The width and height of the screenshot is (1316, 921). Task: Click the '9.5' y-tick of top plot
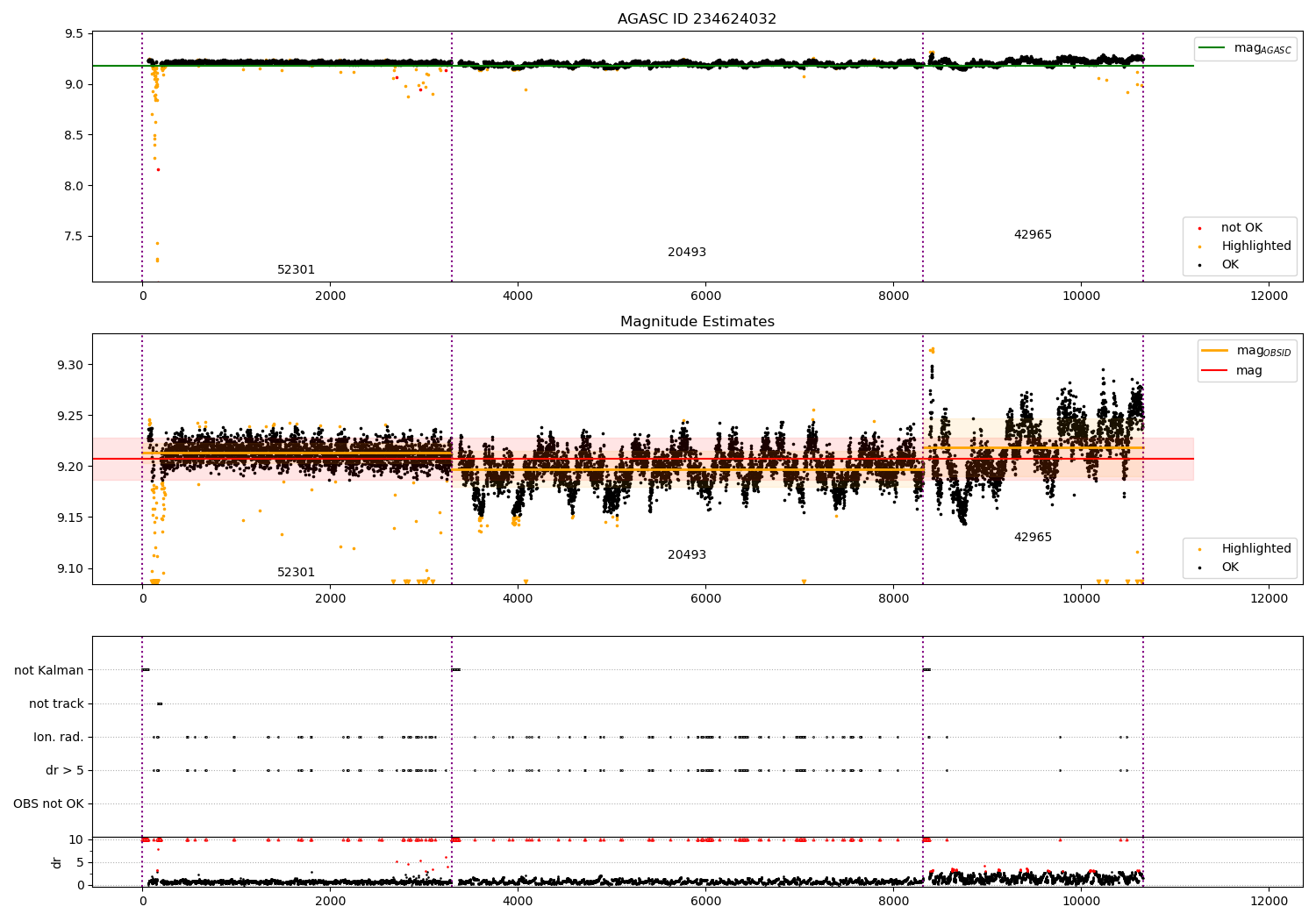click(75, 34)
